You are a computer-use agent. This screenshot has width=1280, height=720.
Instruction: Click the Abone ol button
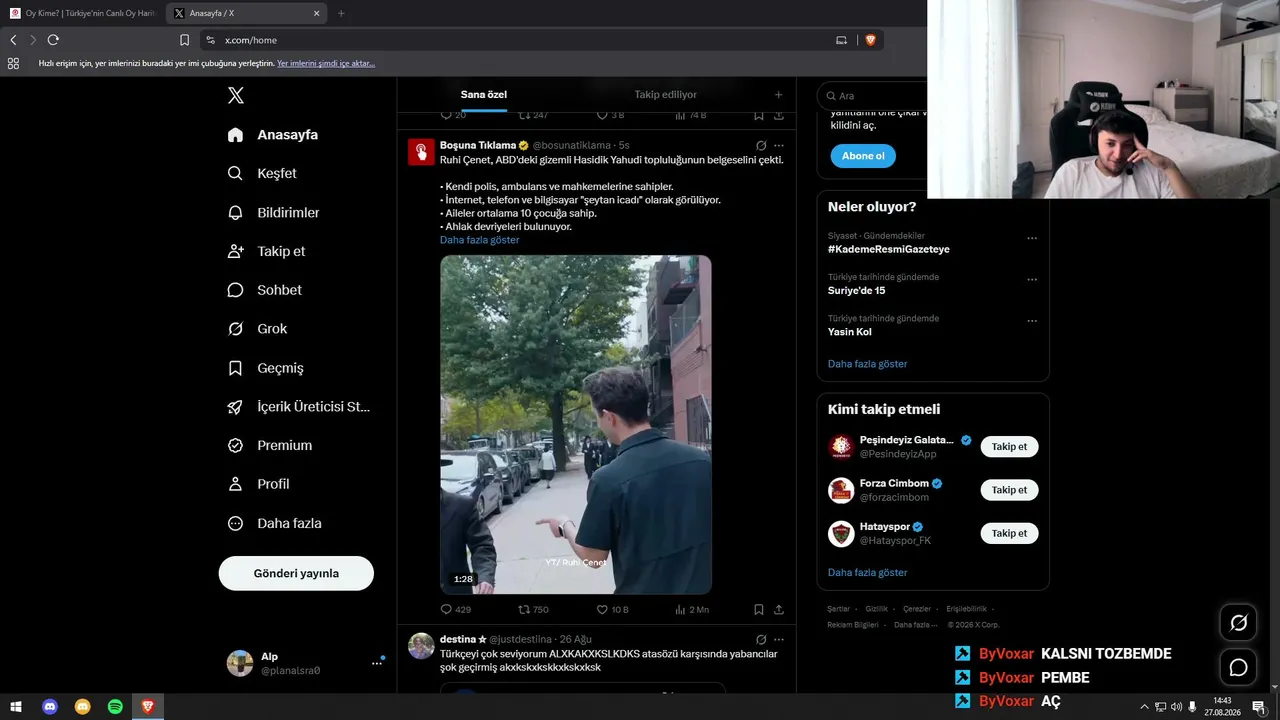(863, 156)
